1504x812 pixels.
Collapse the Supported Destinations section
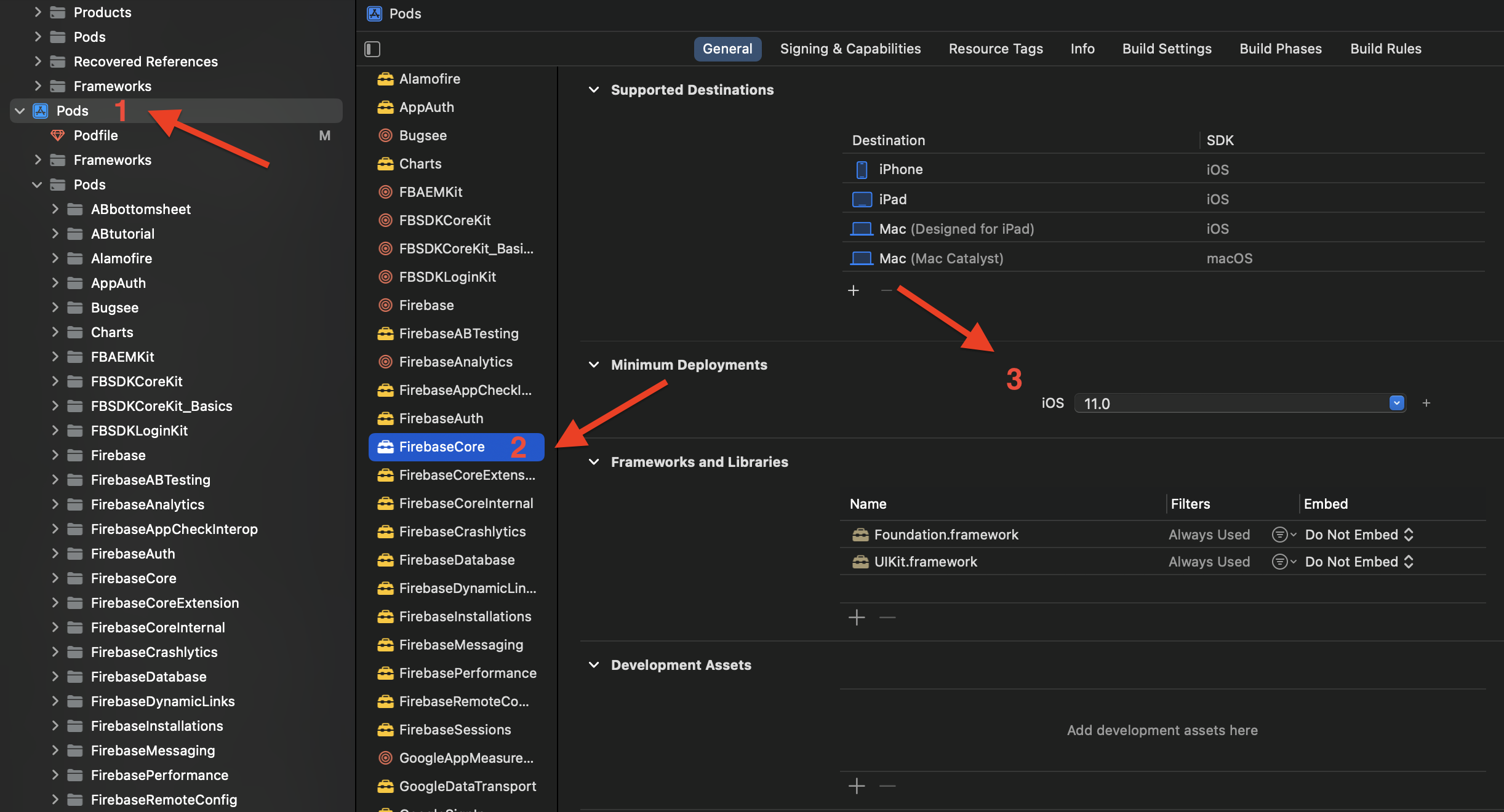[594, 90]
